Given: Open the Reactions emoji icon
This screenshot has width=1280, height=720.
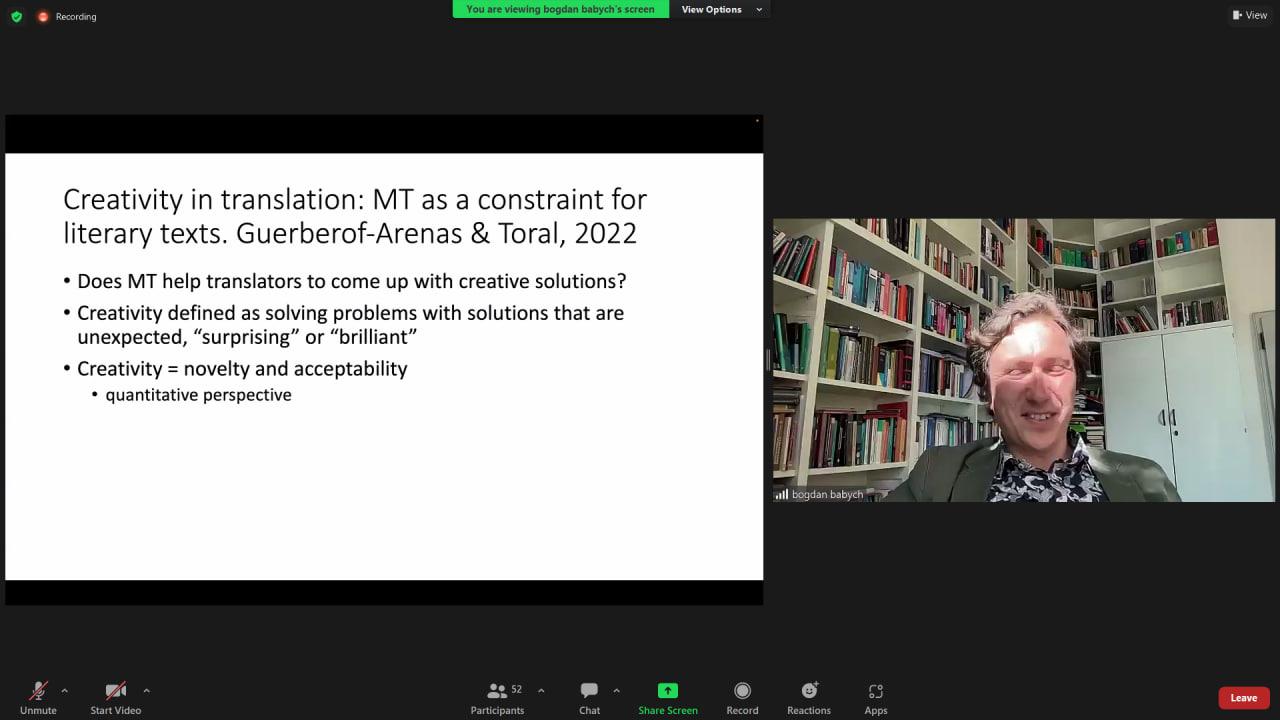Looking at the screenshot, I should 809,691.
